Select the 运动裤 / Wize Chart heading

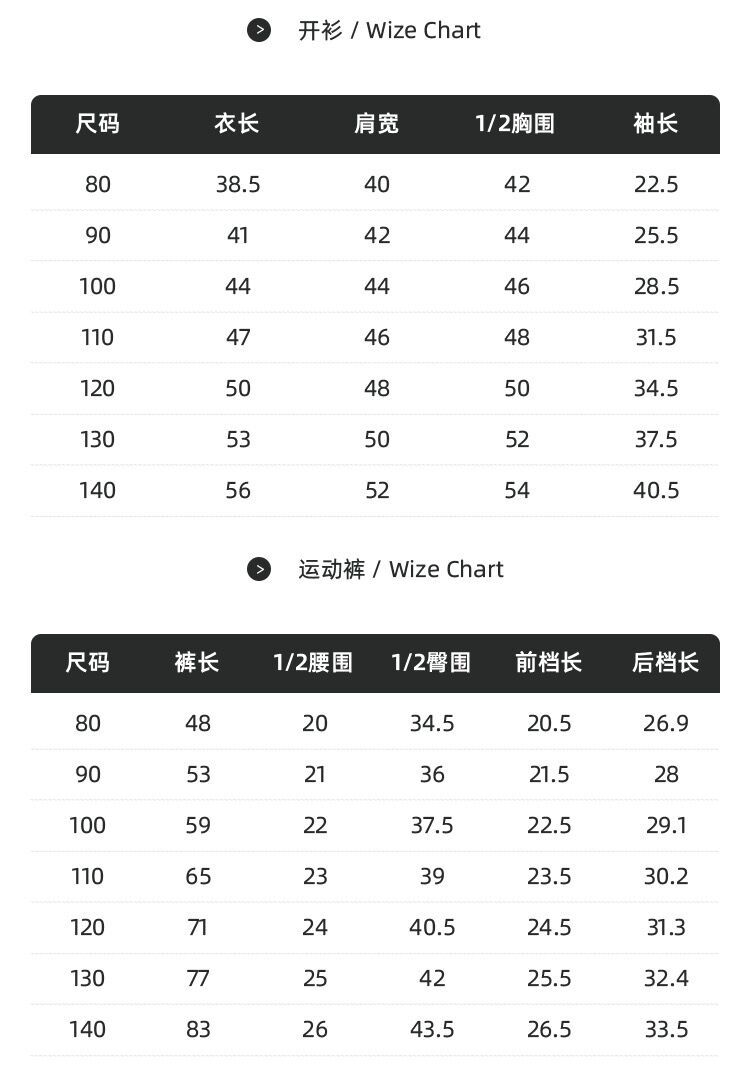click(400, 569)
